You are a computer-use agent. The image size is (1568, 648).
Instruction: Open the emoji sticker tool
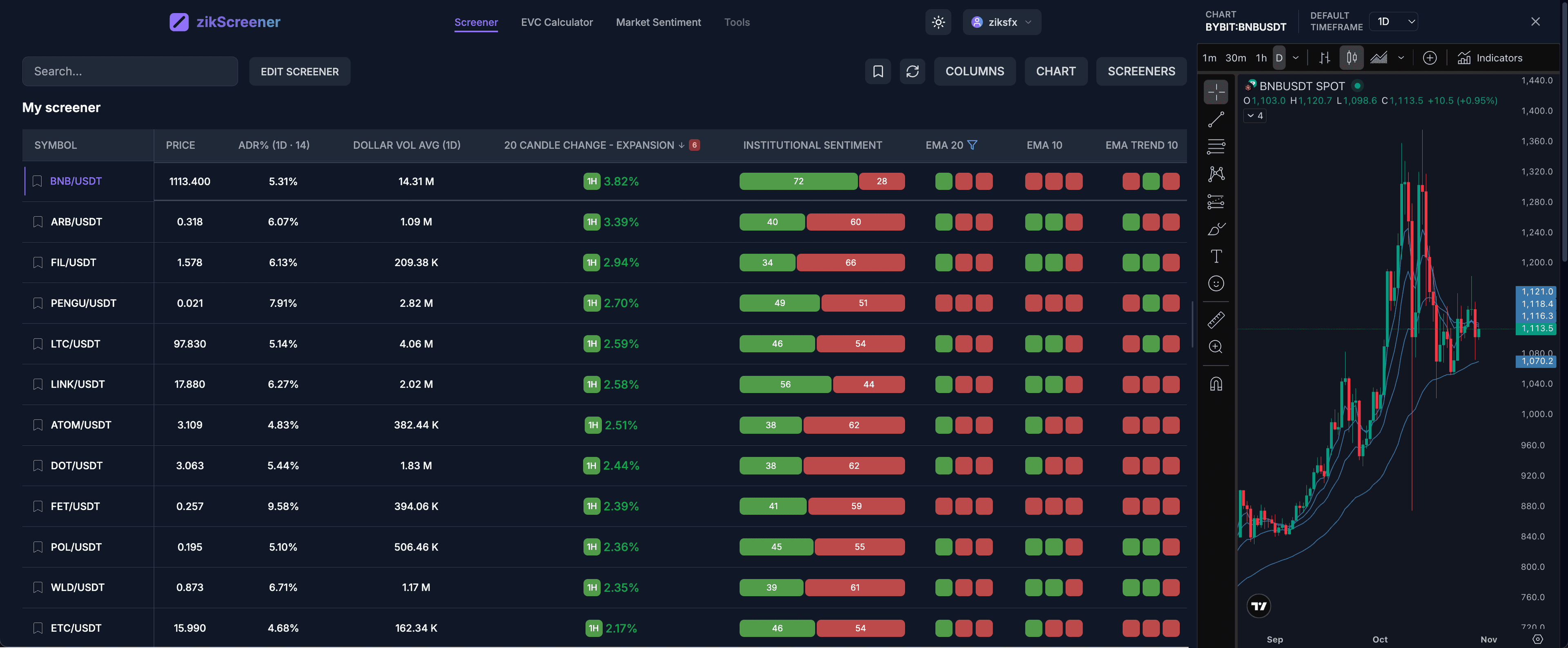point(1216,284)
